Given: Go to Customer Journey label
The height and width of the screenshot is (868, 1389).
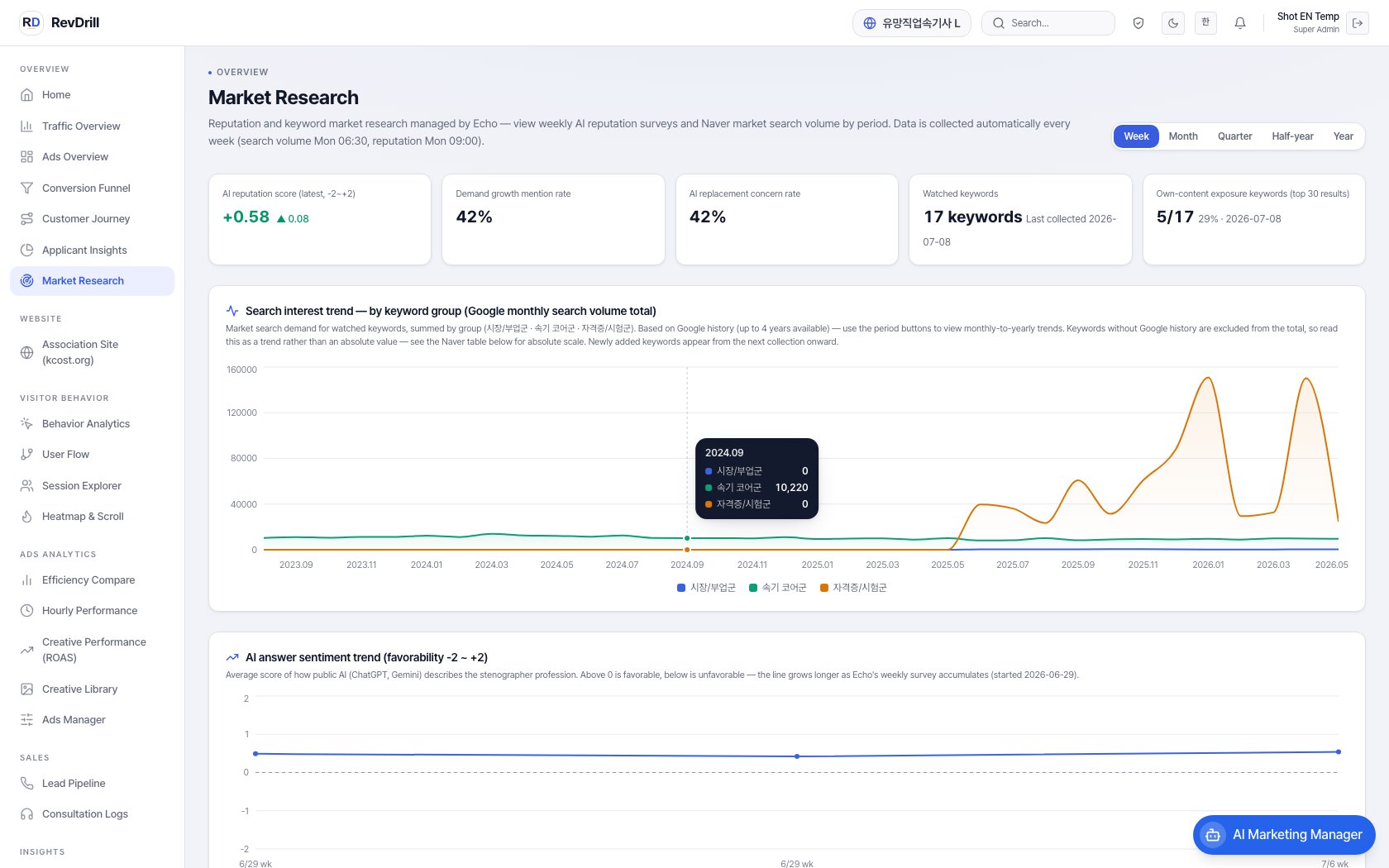Looking at the screenshot, I should point(86,219).
